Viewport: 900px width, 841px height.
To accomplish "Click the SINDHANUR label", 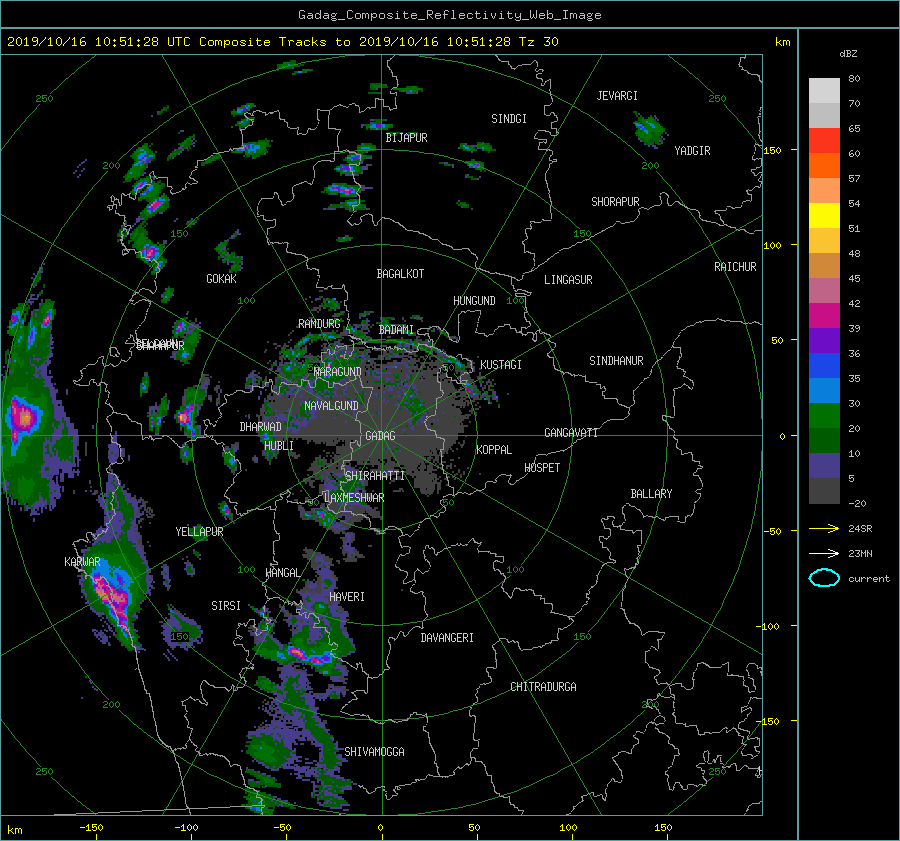I will pyautogui.click(x=616, y=361).
